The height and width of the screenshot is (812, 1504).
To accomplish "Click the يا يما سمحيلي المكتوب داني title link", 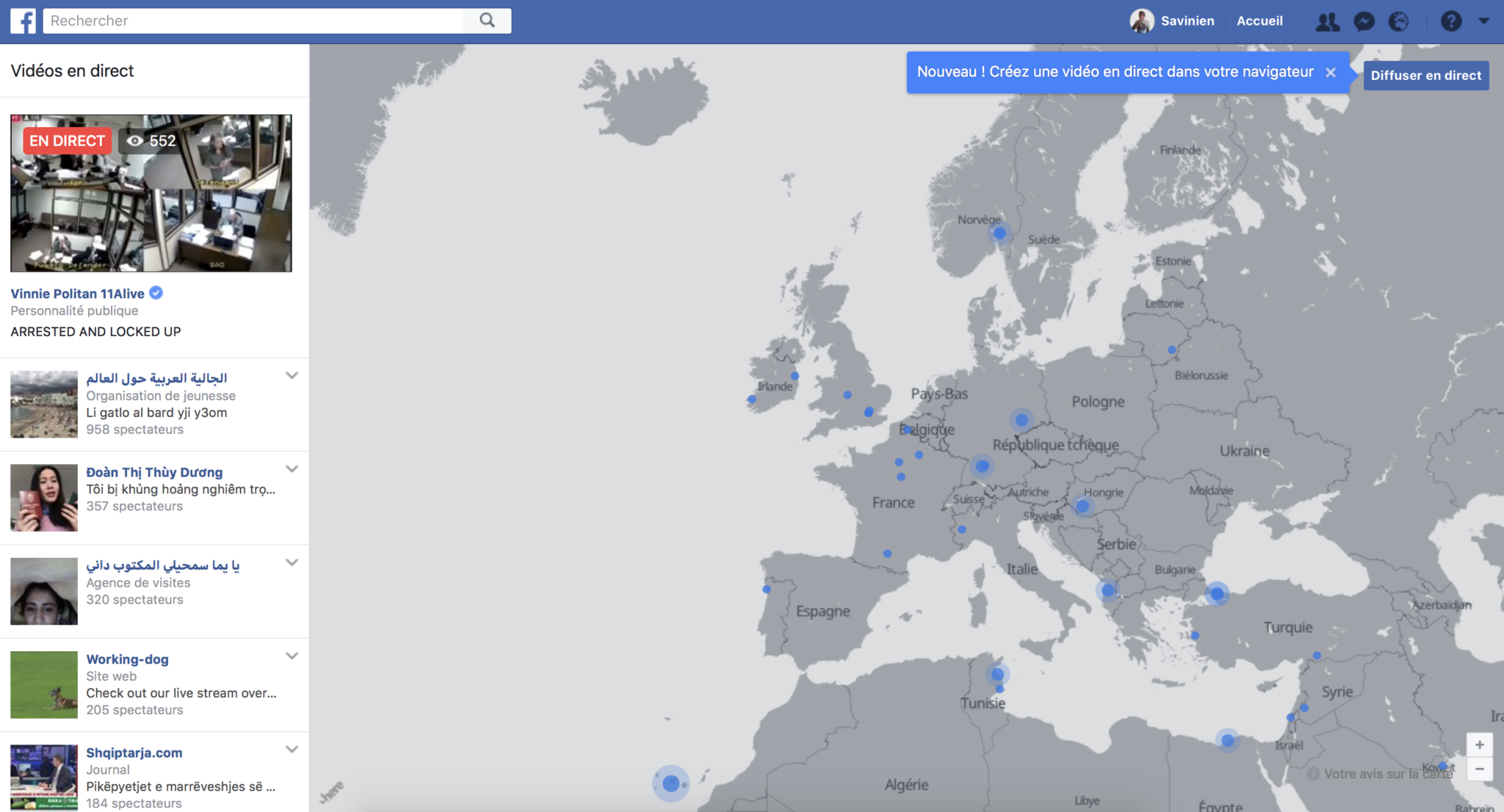I will coord(162,565).
